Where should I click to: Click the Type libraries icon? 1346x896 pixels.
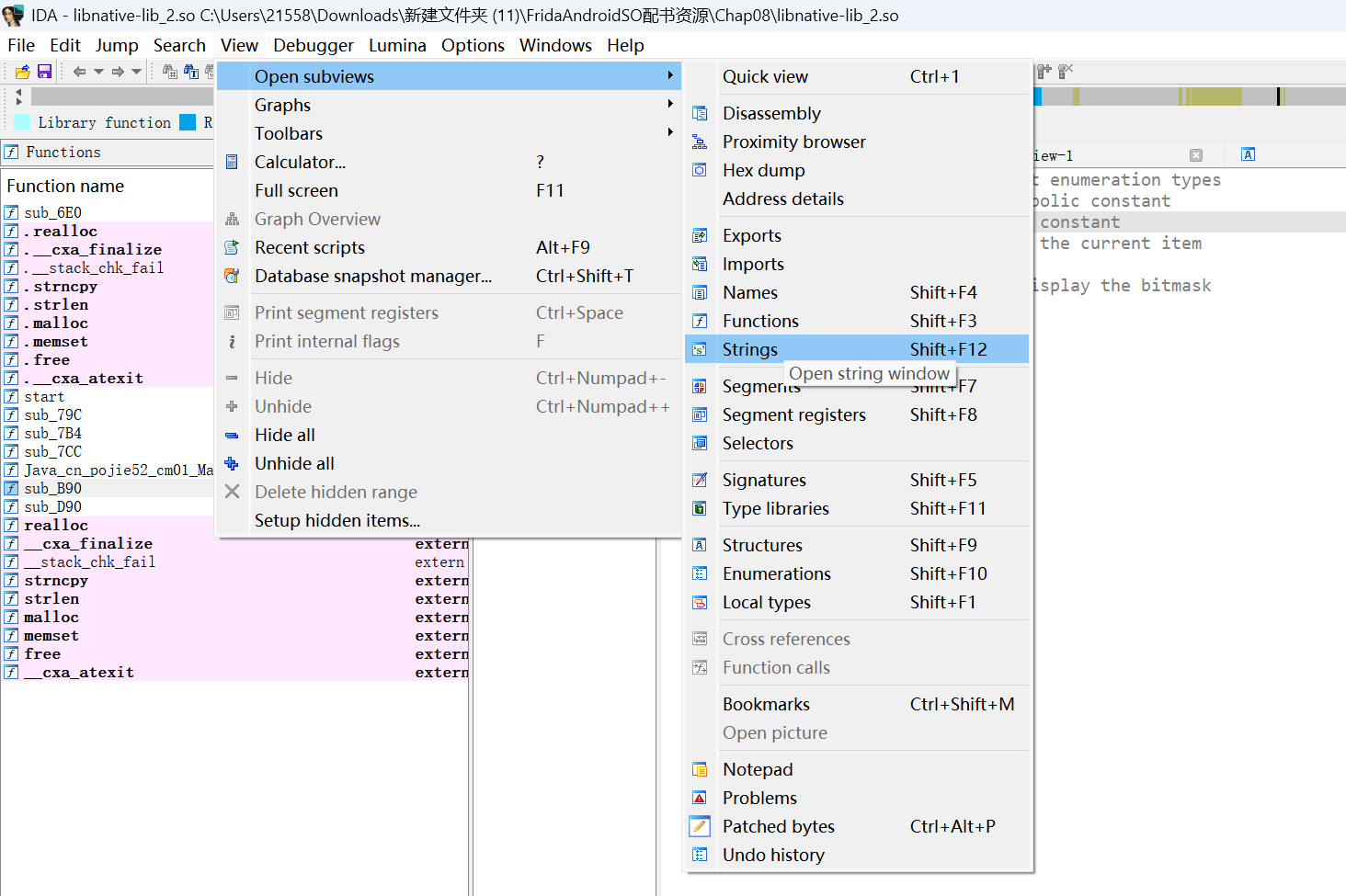coord(700,508)
